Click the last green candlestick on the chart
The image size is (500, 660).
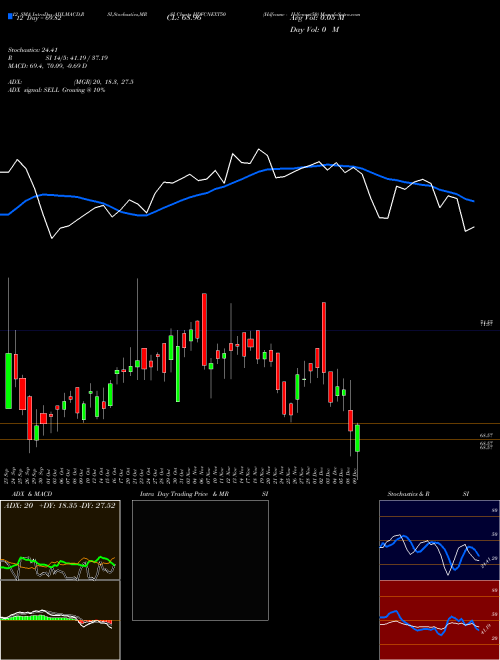pos(357,438)
